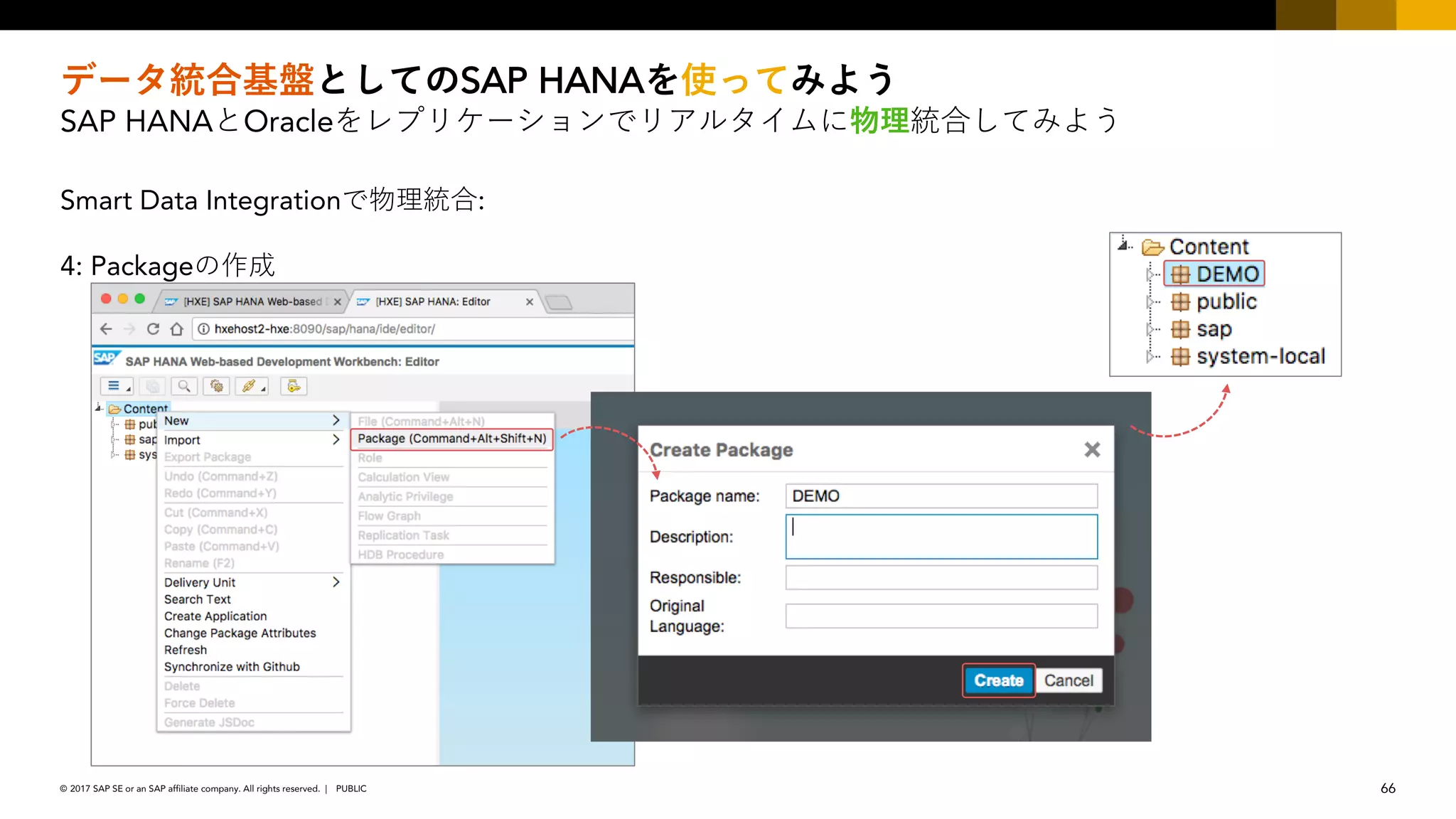Choose Refresh from the context menu
Image resolution: width=1456 pixels, height=819 pixels.
[x=186, y=650]
